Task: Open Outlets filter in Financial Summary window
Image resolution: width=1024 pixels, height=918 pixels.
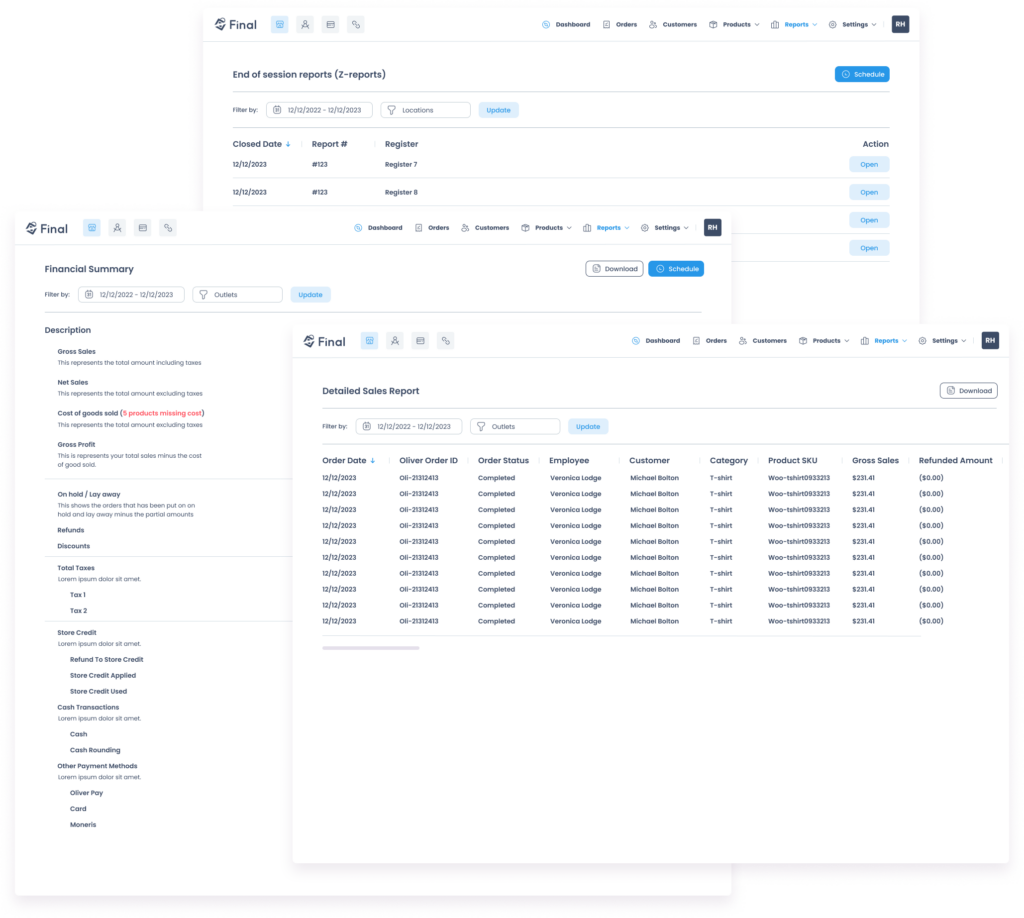Action: [x=238, y=295]
